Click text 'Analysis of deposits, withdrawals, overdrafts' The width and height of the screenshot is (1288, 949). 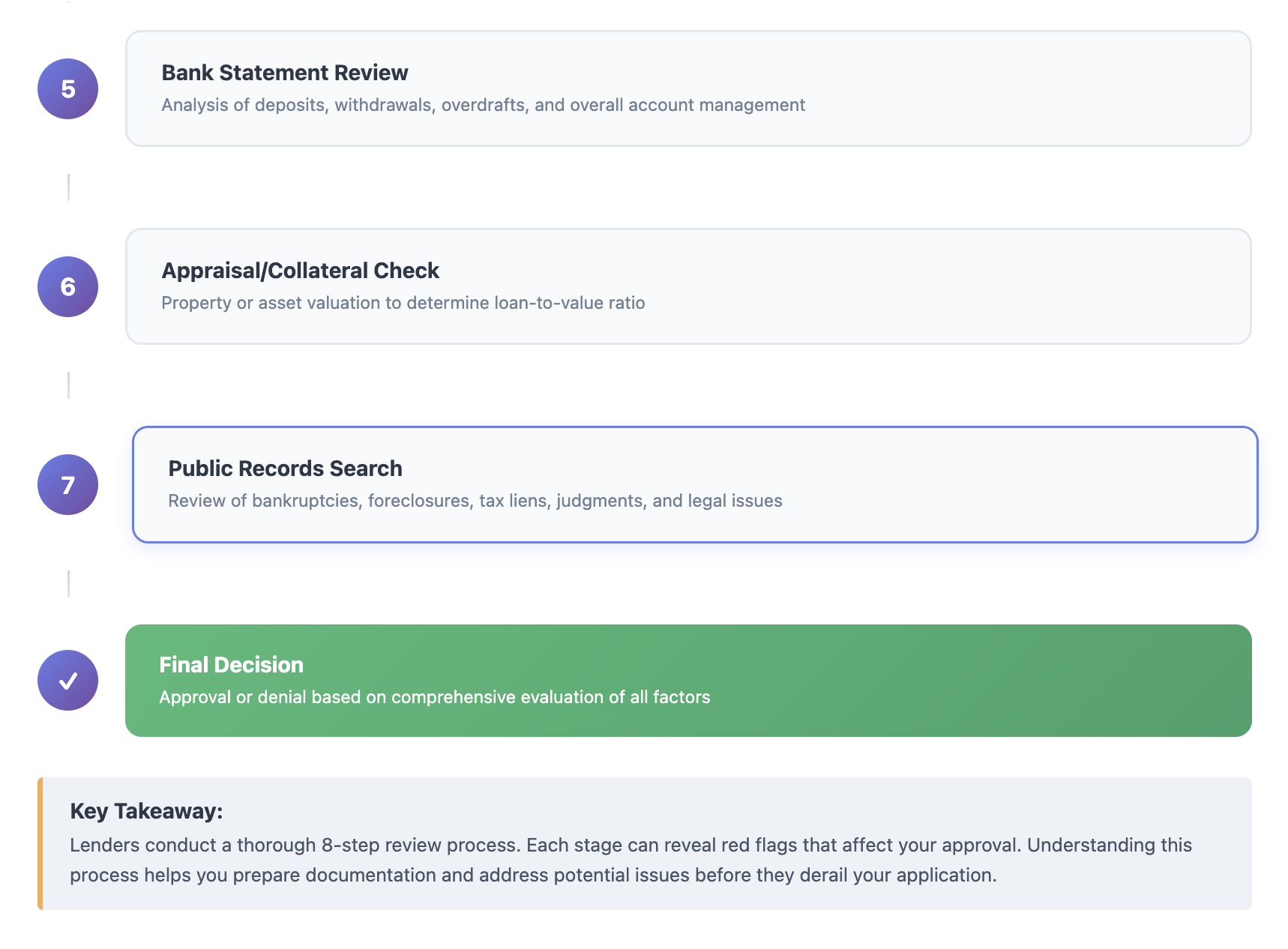[x=346, y=105]
